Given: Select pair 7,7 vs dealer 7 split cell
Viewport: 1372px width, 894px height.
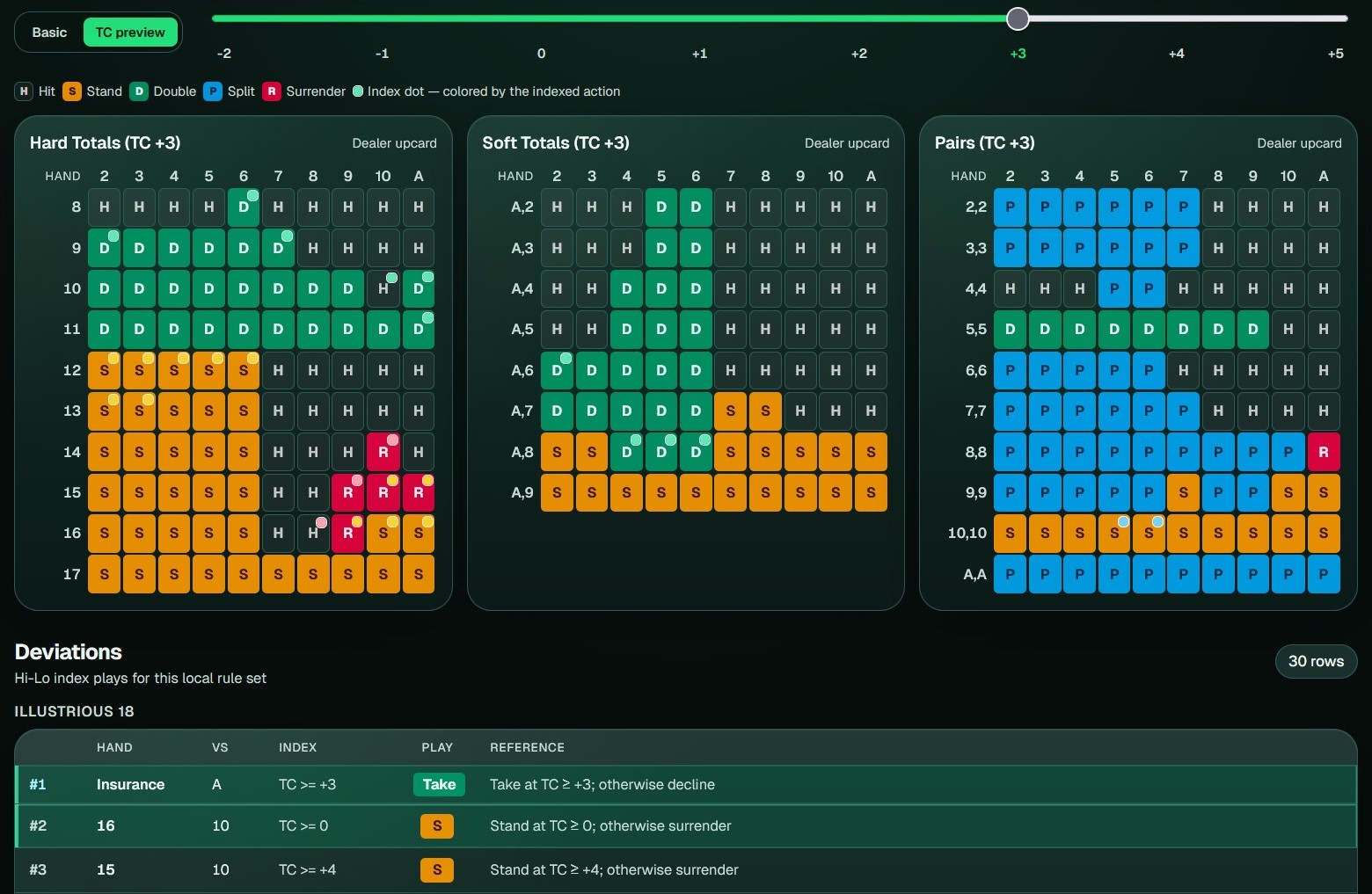Looking at the screenshot, I should (1184, 411).
